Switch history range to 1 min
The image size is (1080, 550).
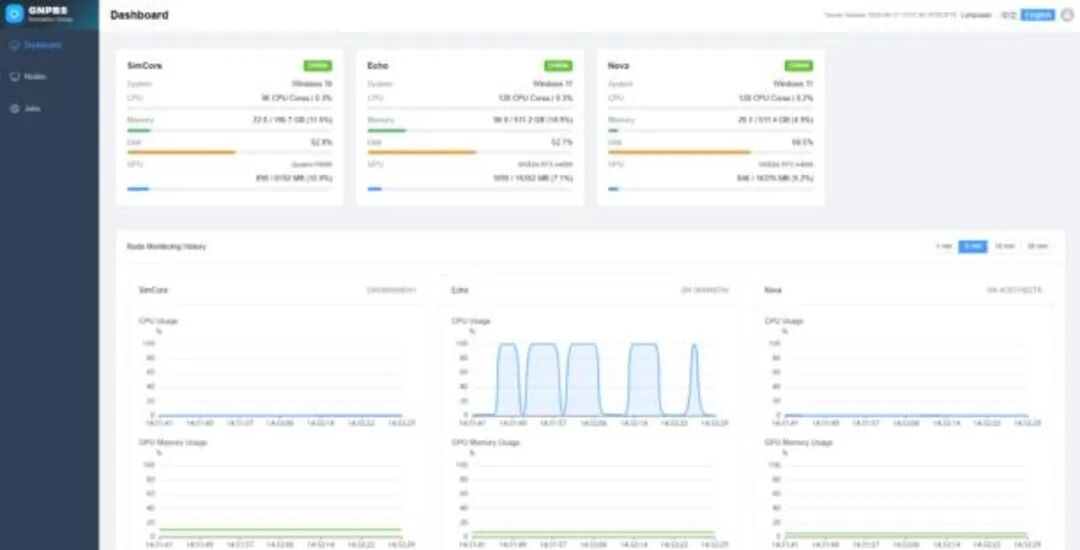click(944, 246)
